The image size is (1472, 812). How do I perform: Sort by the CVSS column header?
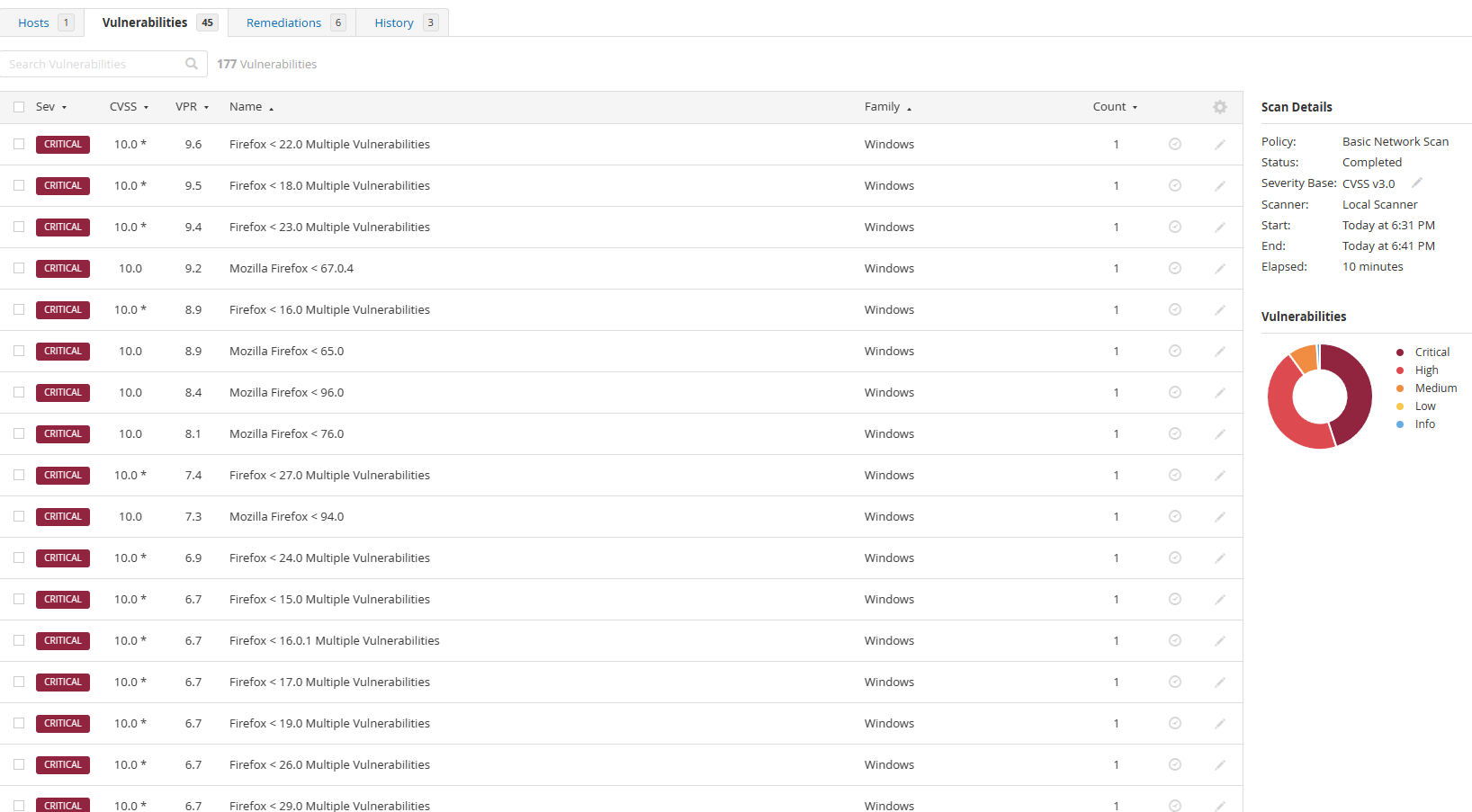(129, 107)
